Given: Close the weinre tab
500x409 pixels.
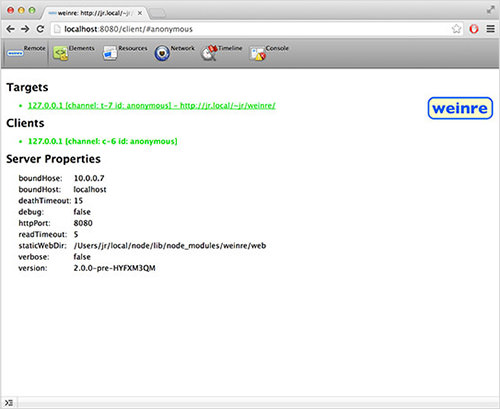Looking at the screenshot, I should click(x=140, y=13).
